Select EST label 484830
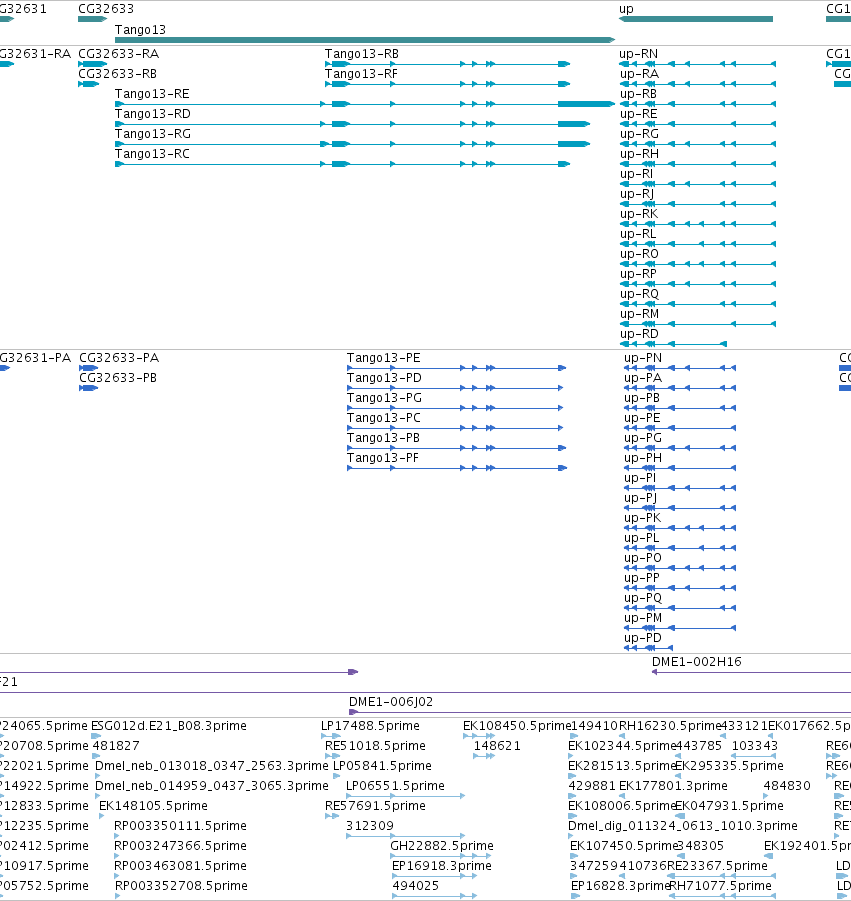This screenshot has height=901, width=851. click(x=787, y=786)
